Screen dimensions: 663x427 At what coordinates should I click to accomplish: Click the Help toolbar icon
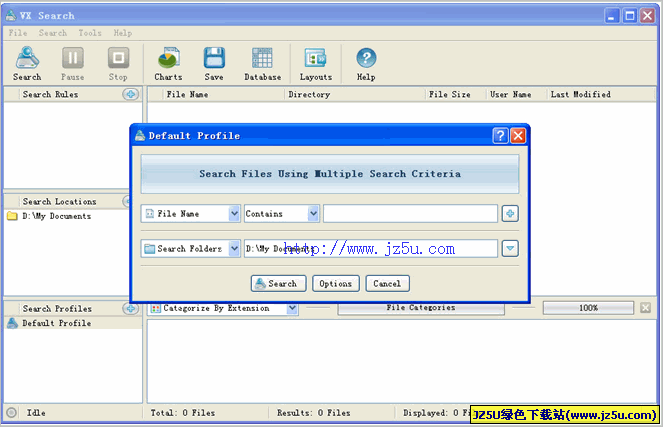click(x=366, y=63)
